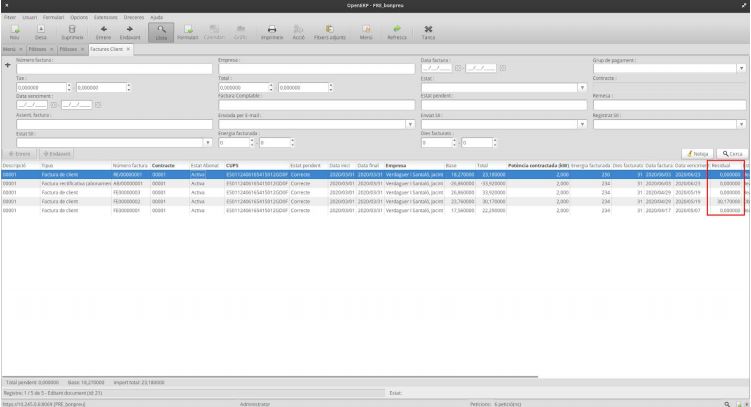
Task: Click the Imprimeix printer icon
Action: (271, 32)
